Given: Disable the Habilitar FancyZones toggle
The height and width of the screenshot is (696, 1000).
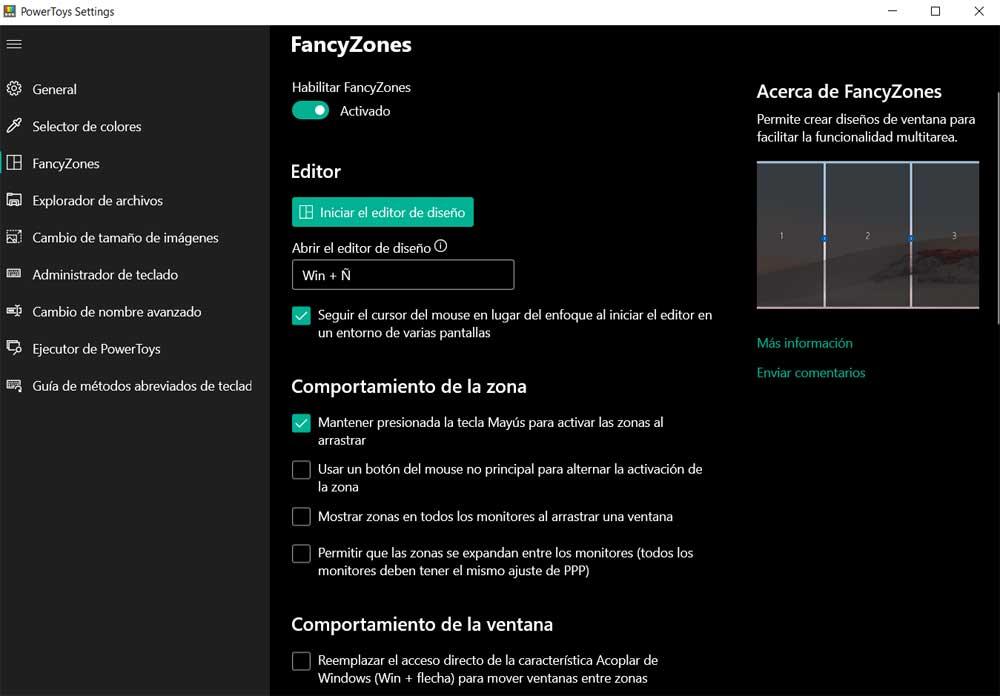Looking at the screenshot, I should point(311,110).
